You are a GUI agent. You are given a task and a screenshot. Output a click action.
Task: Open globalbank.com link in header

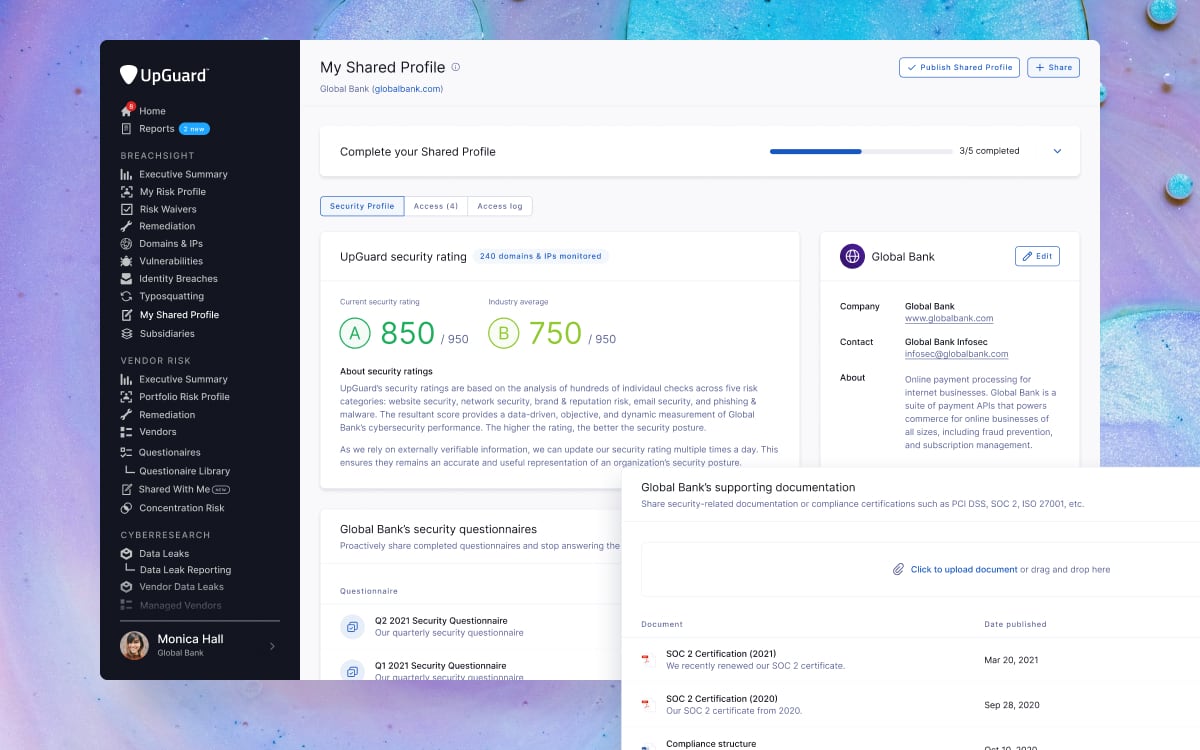tap(407, 89)
